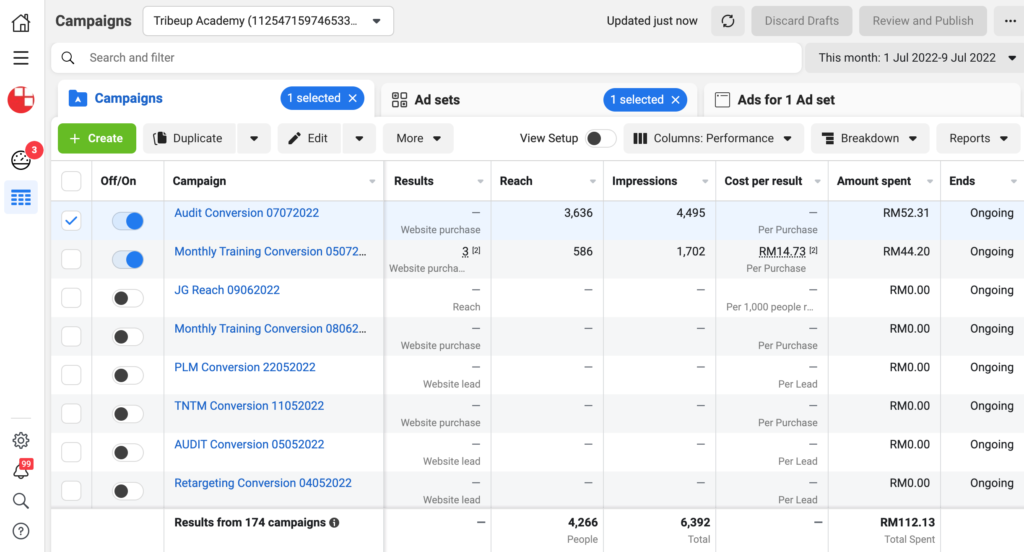Sort by the Results column header
The image size is (1024, 552).
coord(413,181)
